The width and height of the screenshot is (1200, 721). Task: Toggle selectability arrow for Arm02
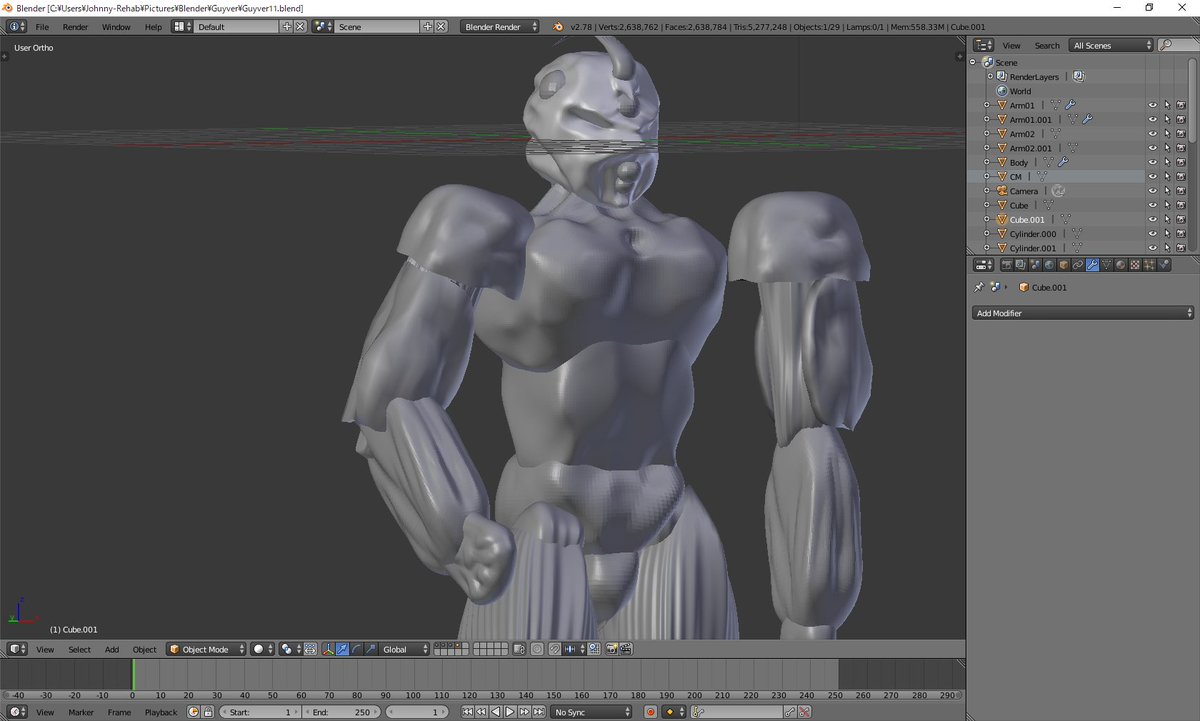tap(1166, 134)
